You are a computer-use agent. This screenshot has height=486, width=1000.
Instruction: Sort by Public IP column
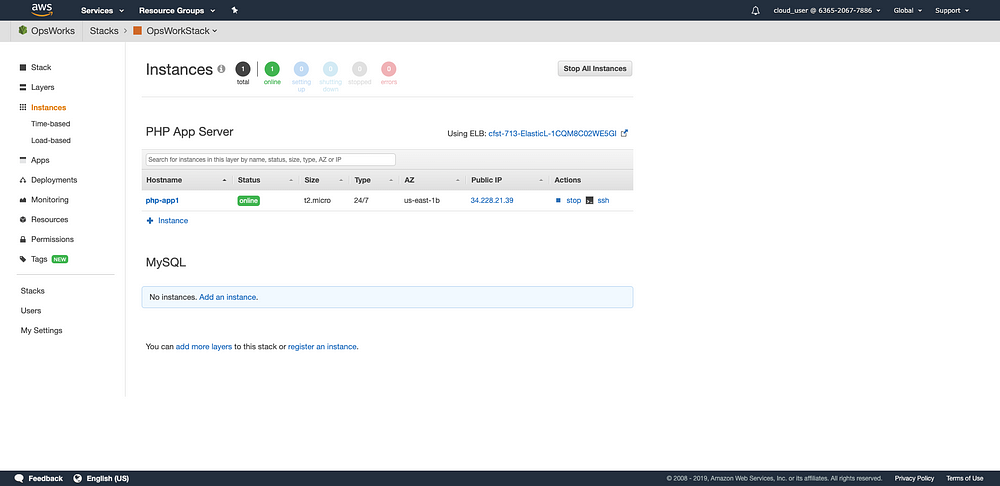click(508, 180)
